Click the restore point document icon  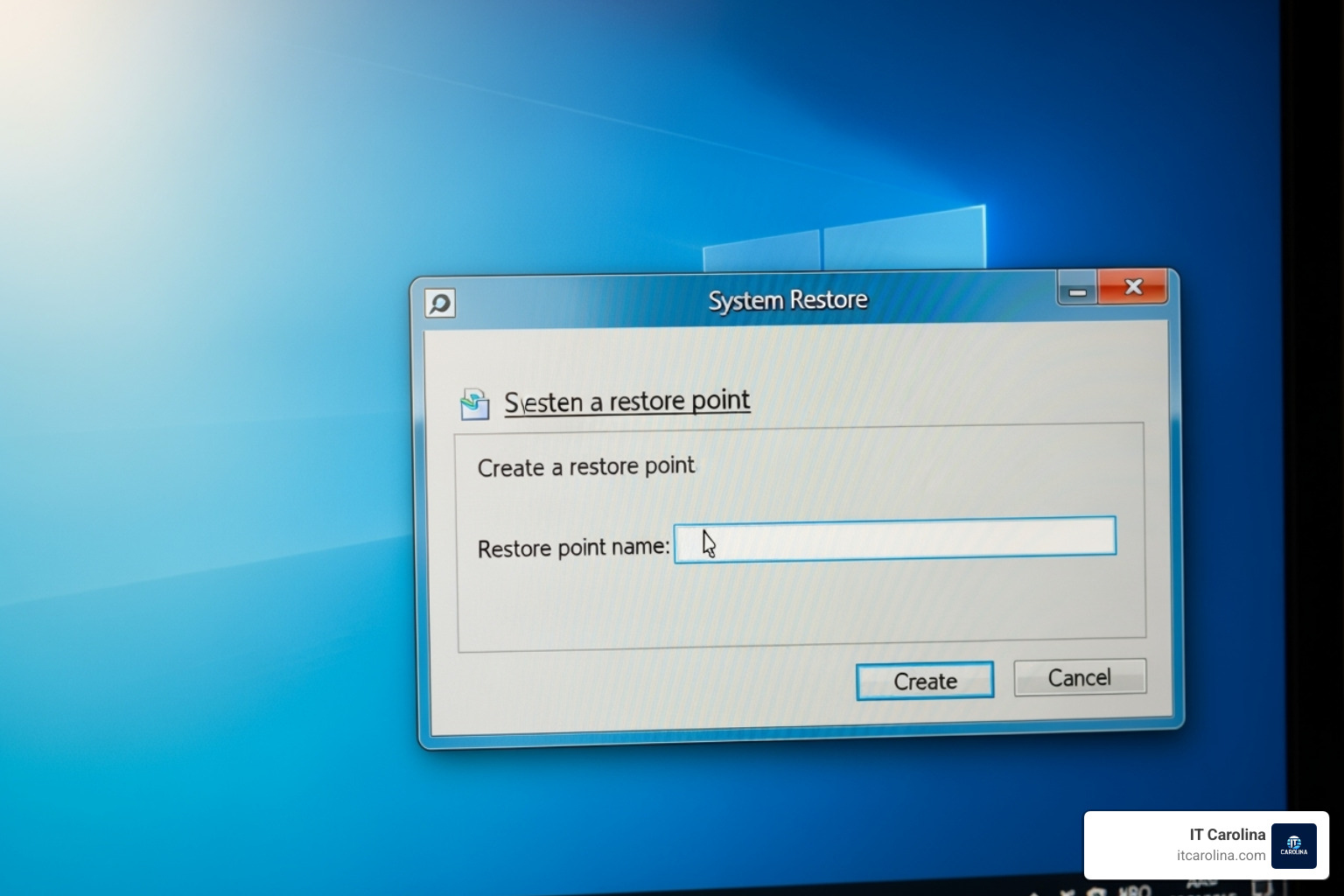[474, 404]
